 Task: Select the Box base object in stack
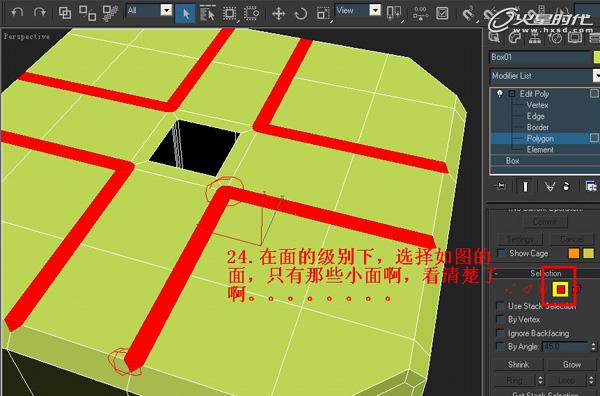pyautogui.click(x=512, y=161)
